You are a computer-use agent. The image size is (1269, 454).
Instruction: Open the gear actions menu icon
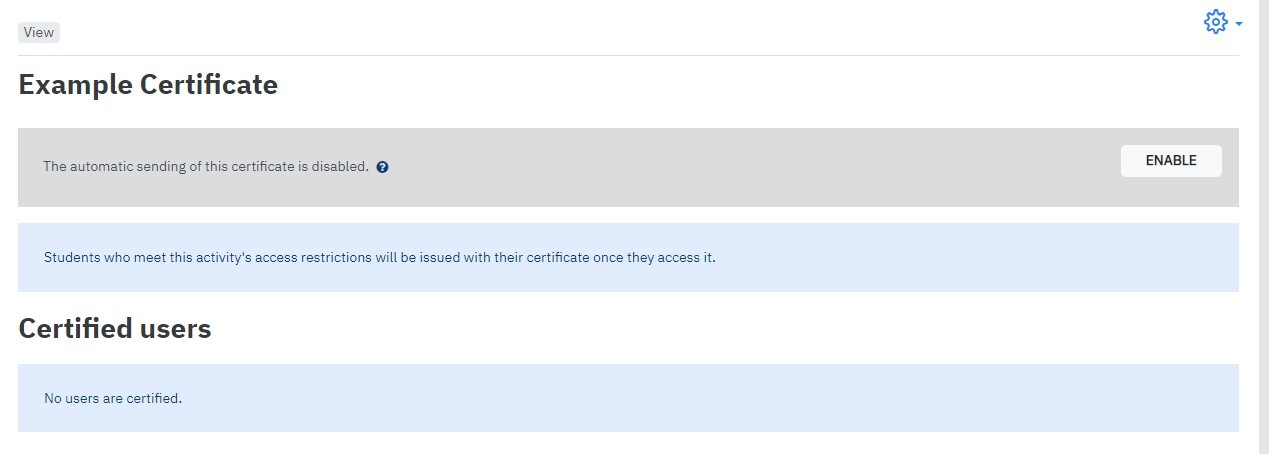coord(1215,22)
